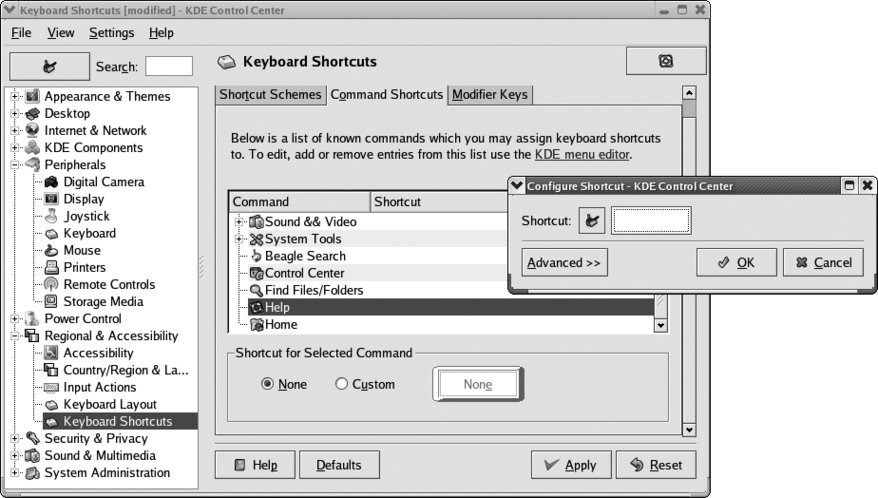Click the Power Control icon

pos(32,318)
